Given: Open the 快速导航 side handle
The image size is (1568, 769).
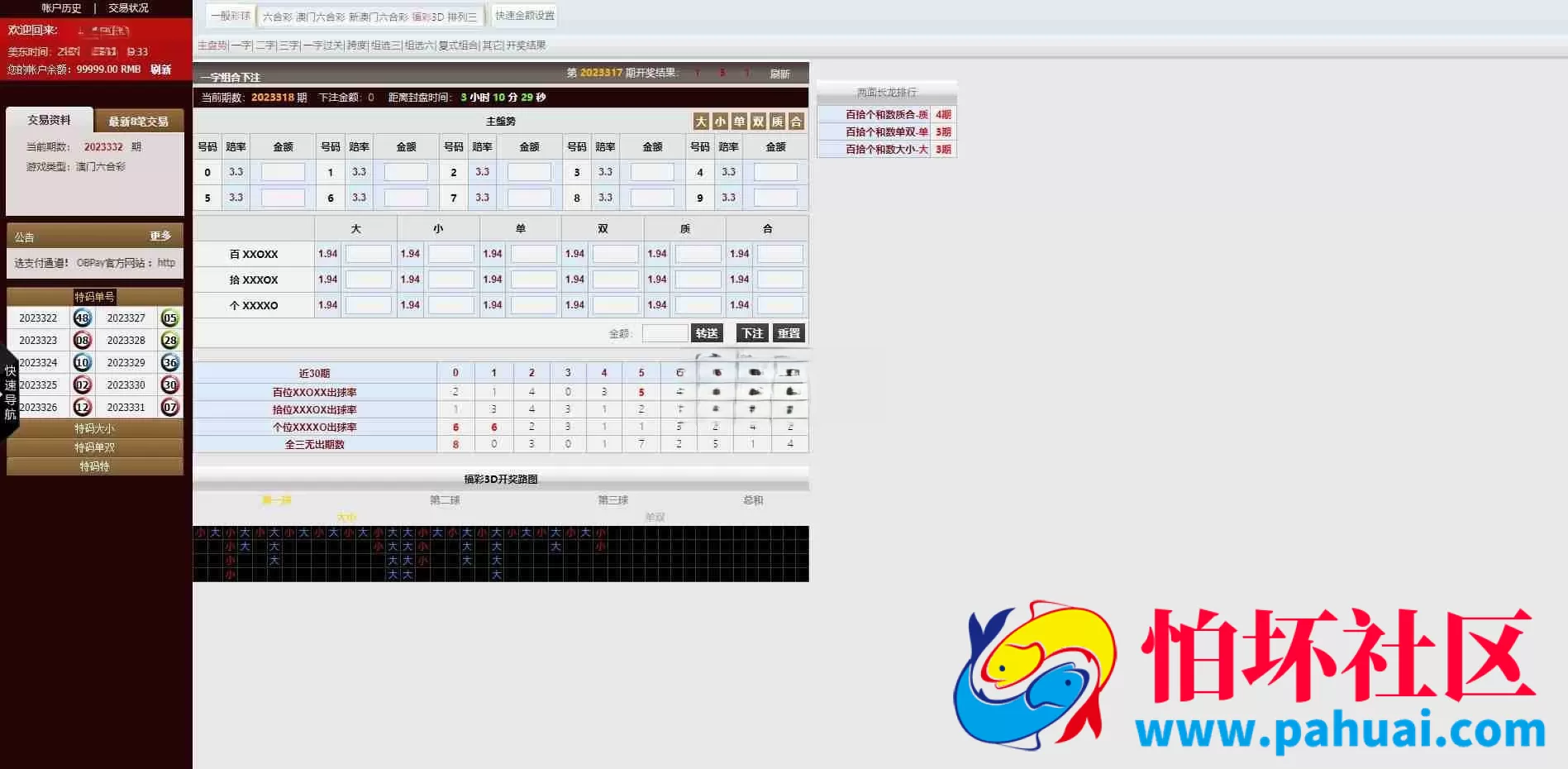Looking at the screenshot, I should point(9,393).
